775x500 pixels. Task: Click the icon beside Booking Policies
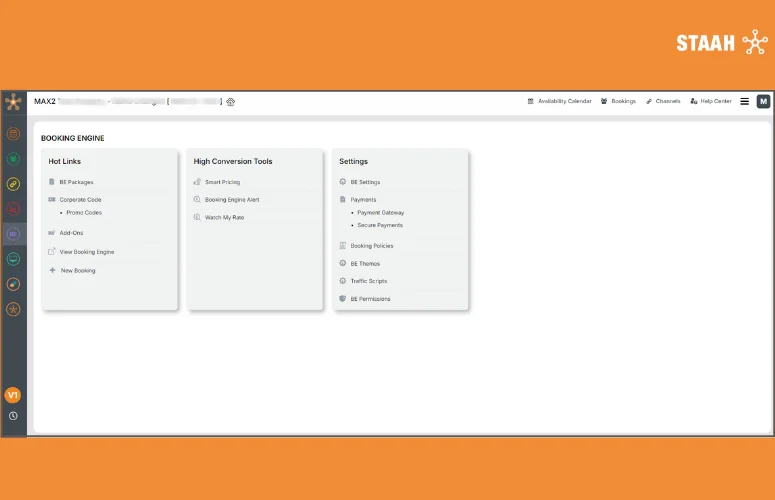coord(343,246)
